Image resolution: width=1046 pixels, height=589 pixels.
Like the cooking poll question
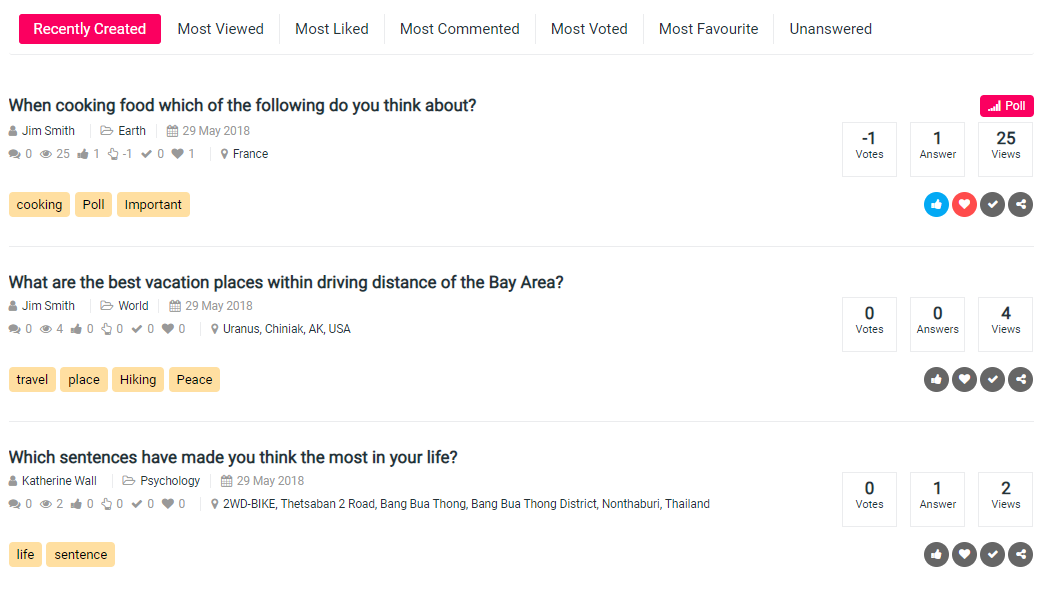(936, 205)
